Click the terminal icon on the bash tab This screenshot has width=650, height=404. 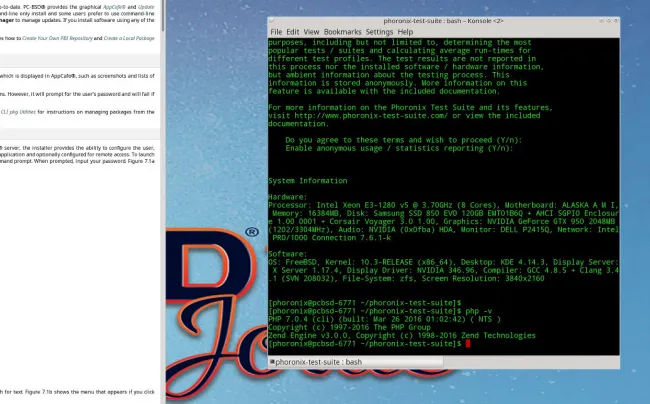point(272,362)
